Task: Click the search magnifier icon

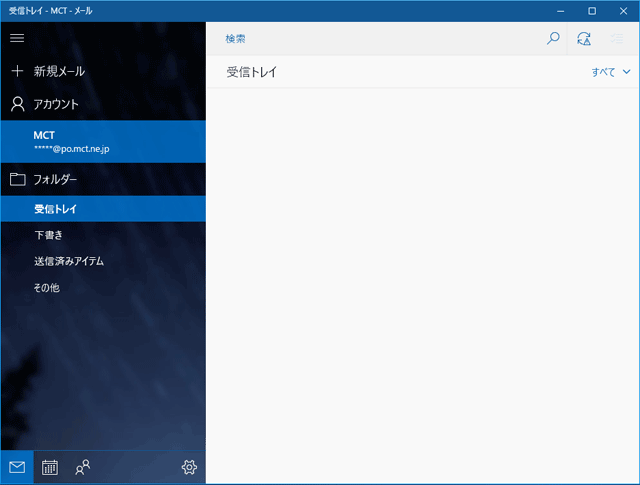Action: click(x=553, y=39)
